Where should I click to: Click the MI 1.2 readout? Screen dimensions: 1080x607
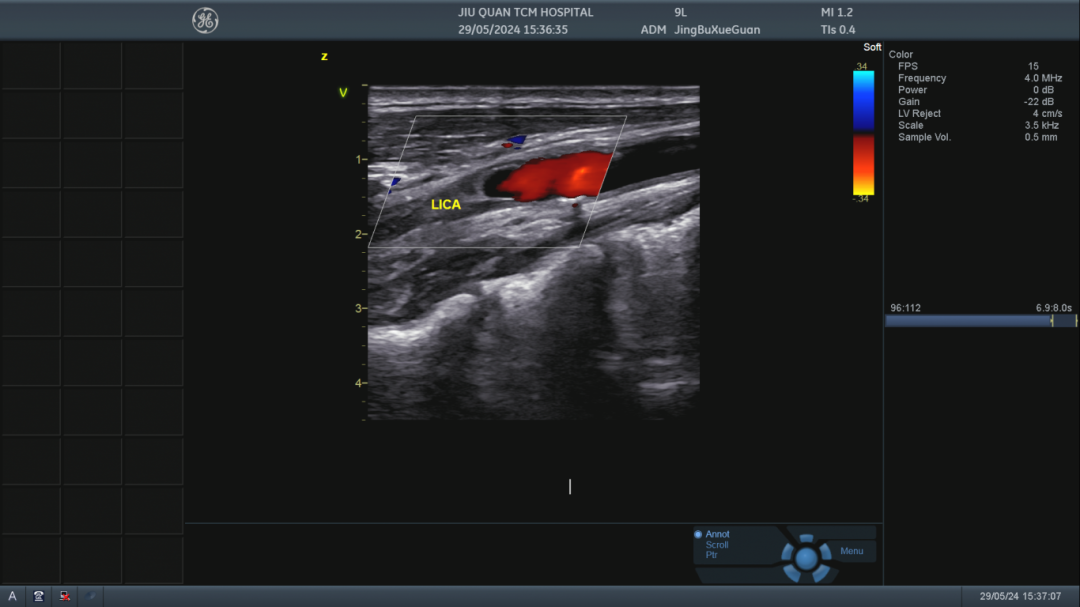click(x=837, y=12)
